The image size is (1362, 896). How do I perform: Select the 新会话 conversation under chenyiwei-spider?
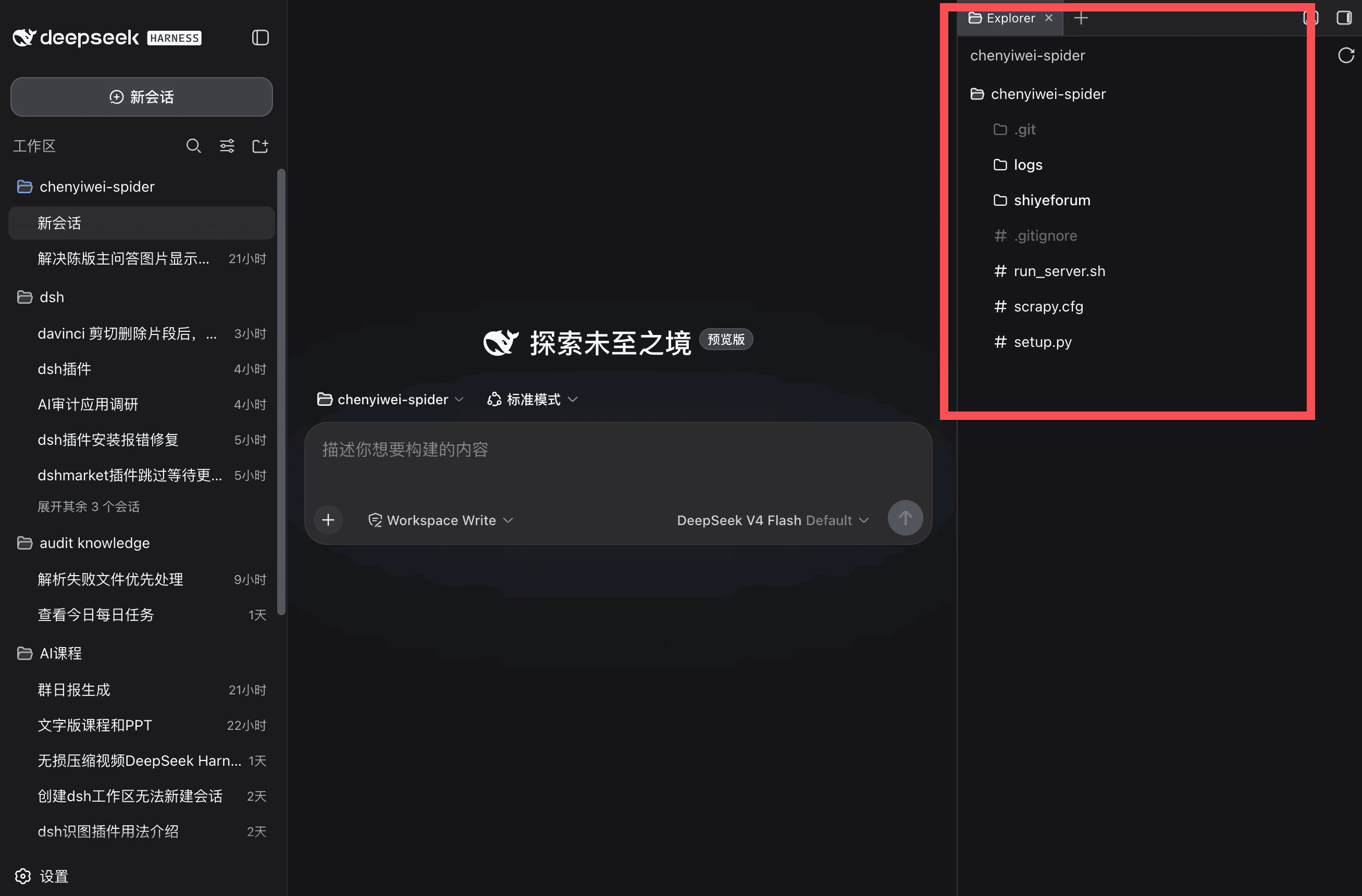click(x=141, y=223)
